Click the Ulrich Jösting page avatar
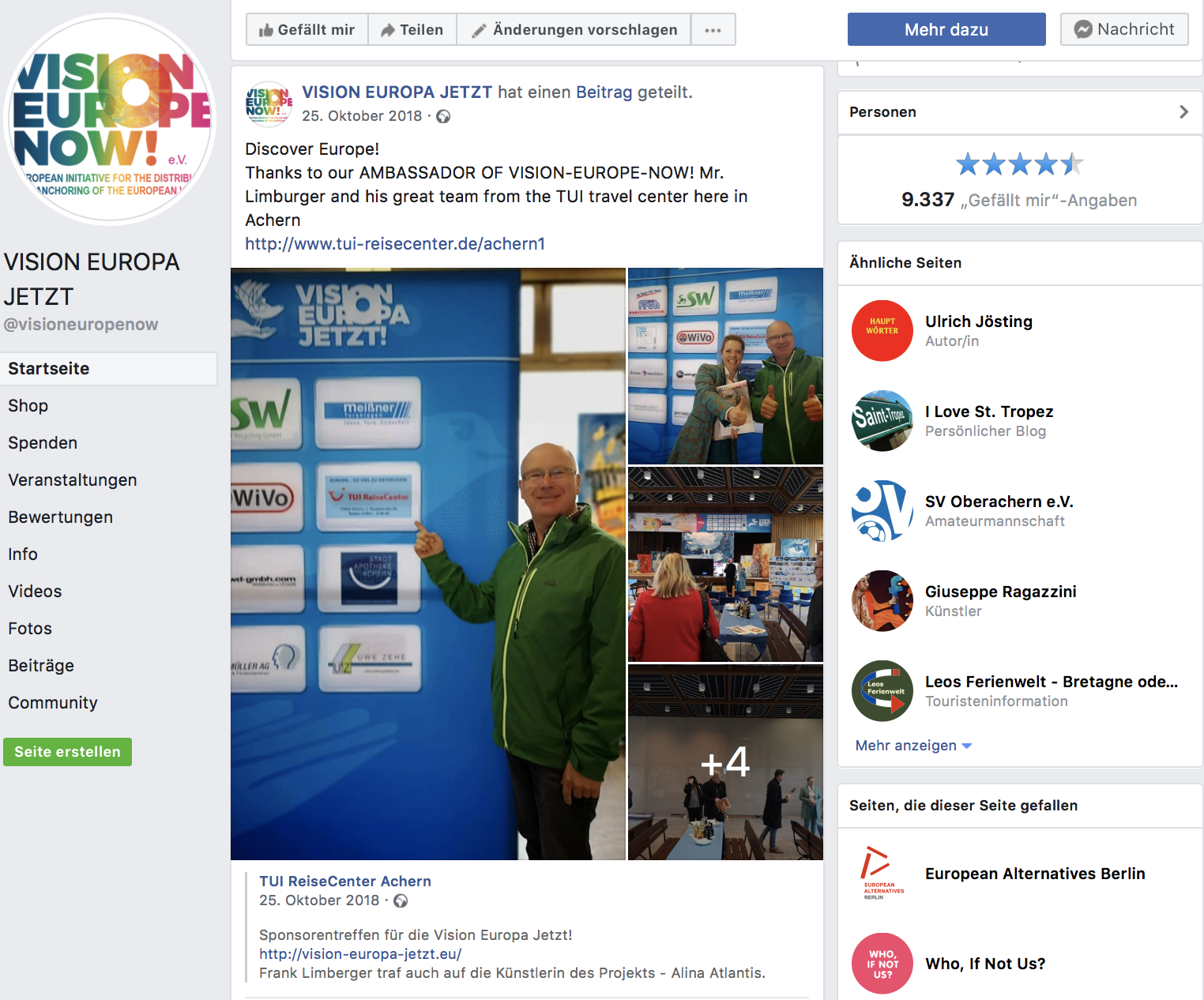This screenshot has height=1000, width=1204. pos(882,331)
